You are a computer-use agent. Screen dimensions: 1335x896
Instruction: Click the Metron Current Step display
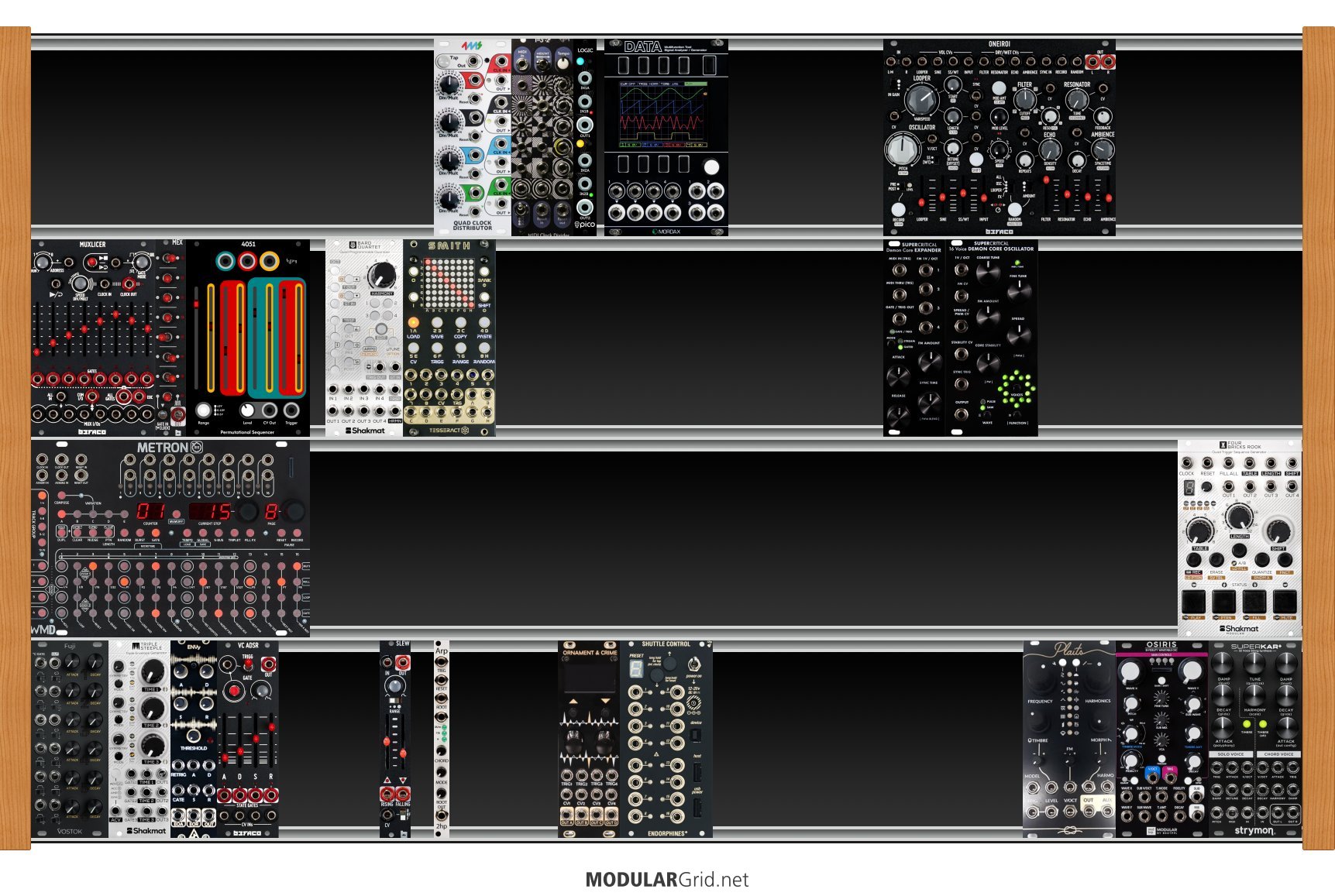(x=210, y=511)
